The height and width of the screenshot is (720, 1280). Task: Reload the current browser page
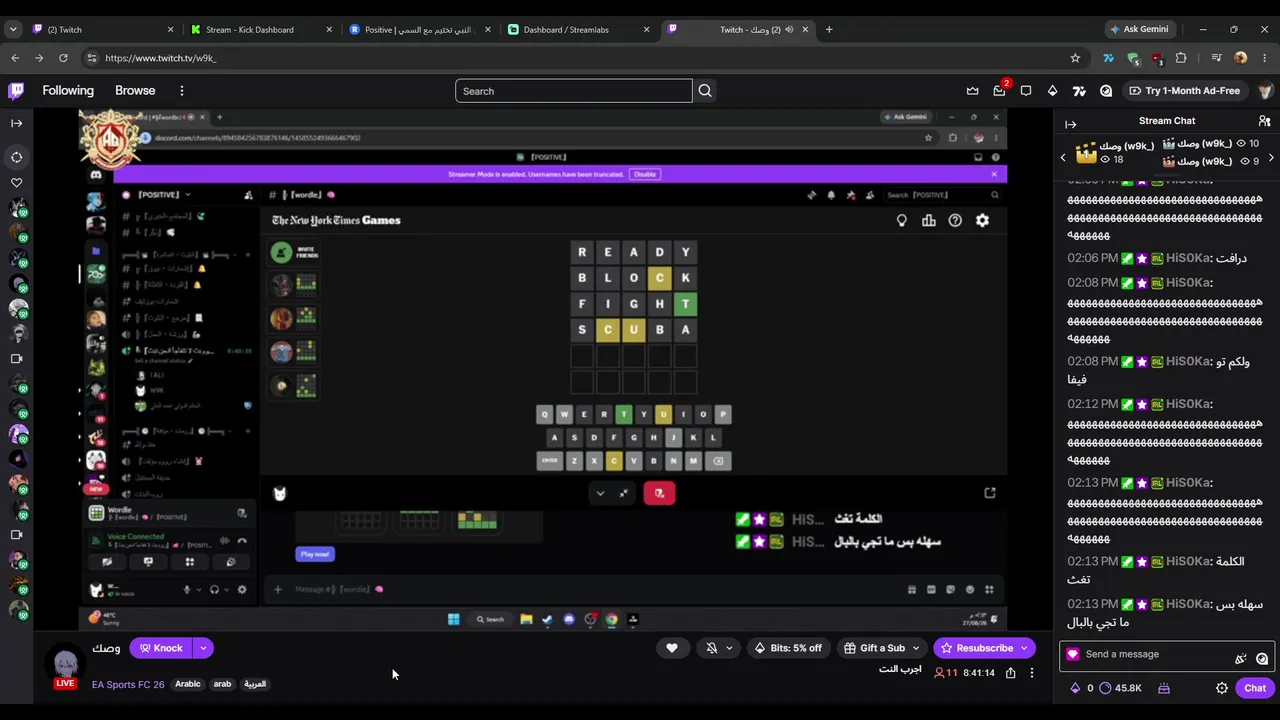pos(63,58)
